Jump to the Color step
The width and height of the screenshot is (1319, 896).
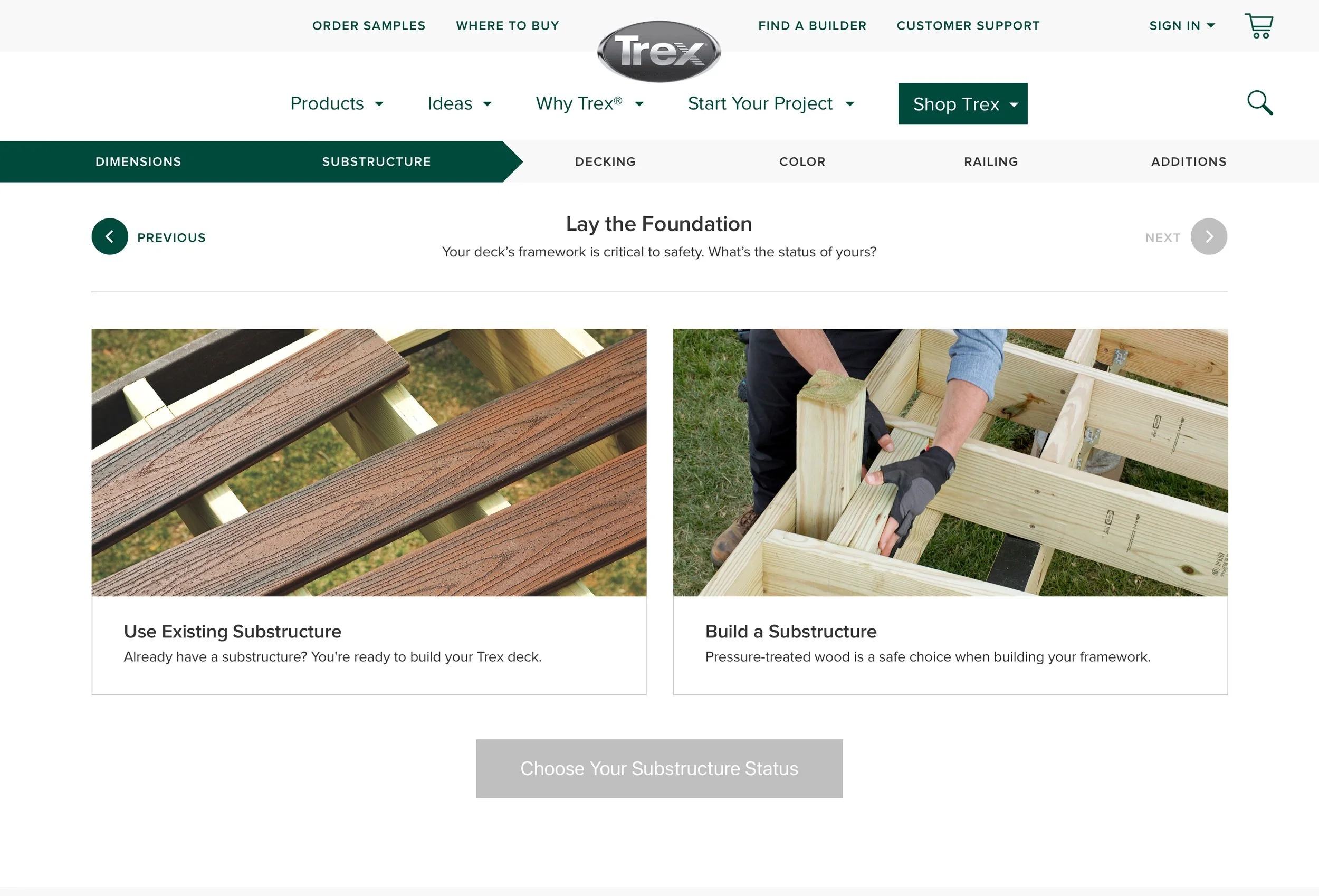(802, 162)
